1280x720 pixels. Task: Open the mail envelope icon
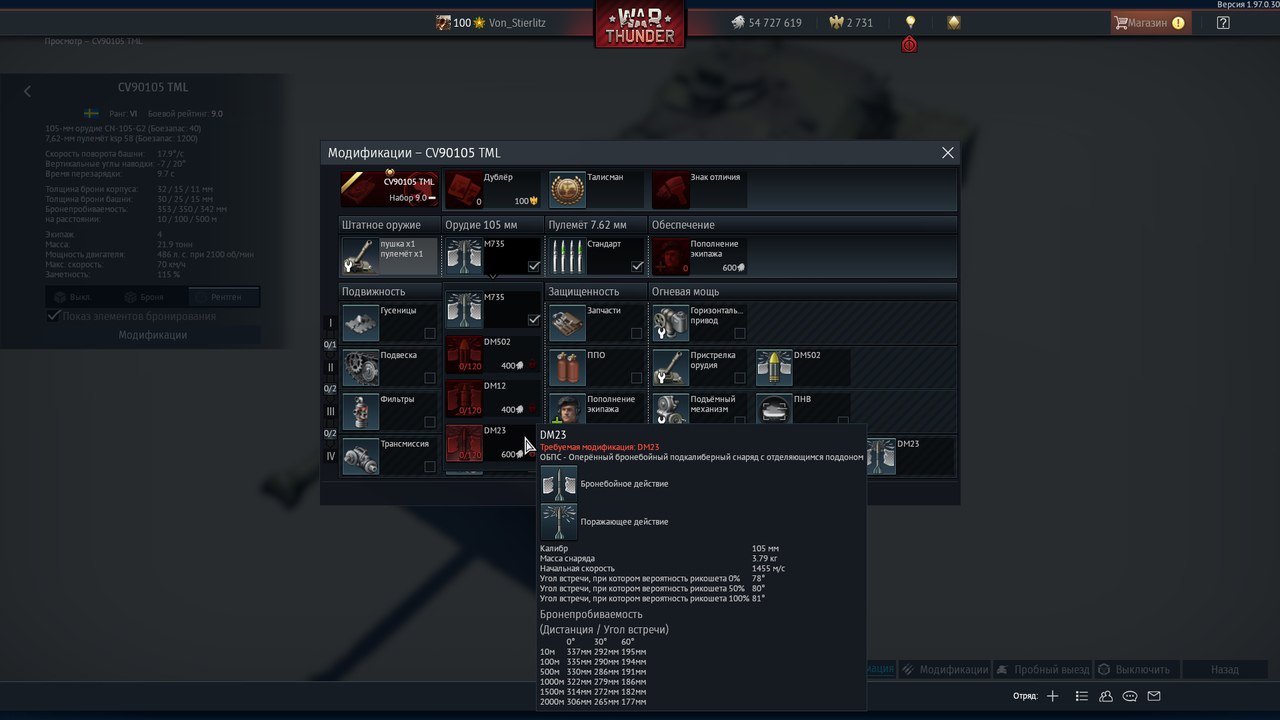(1154, 696)
